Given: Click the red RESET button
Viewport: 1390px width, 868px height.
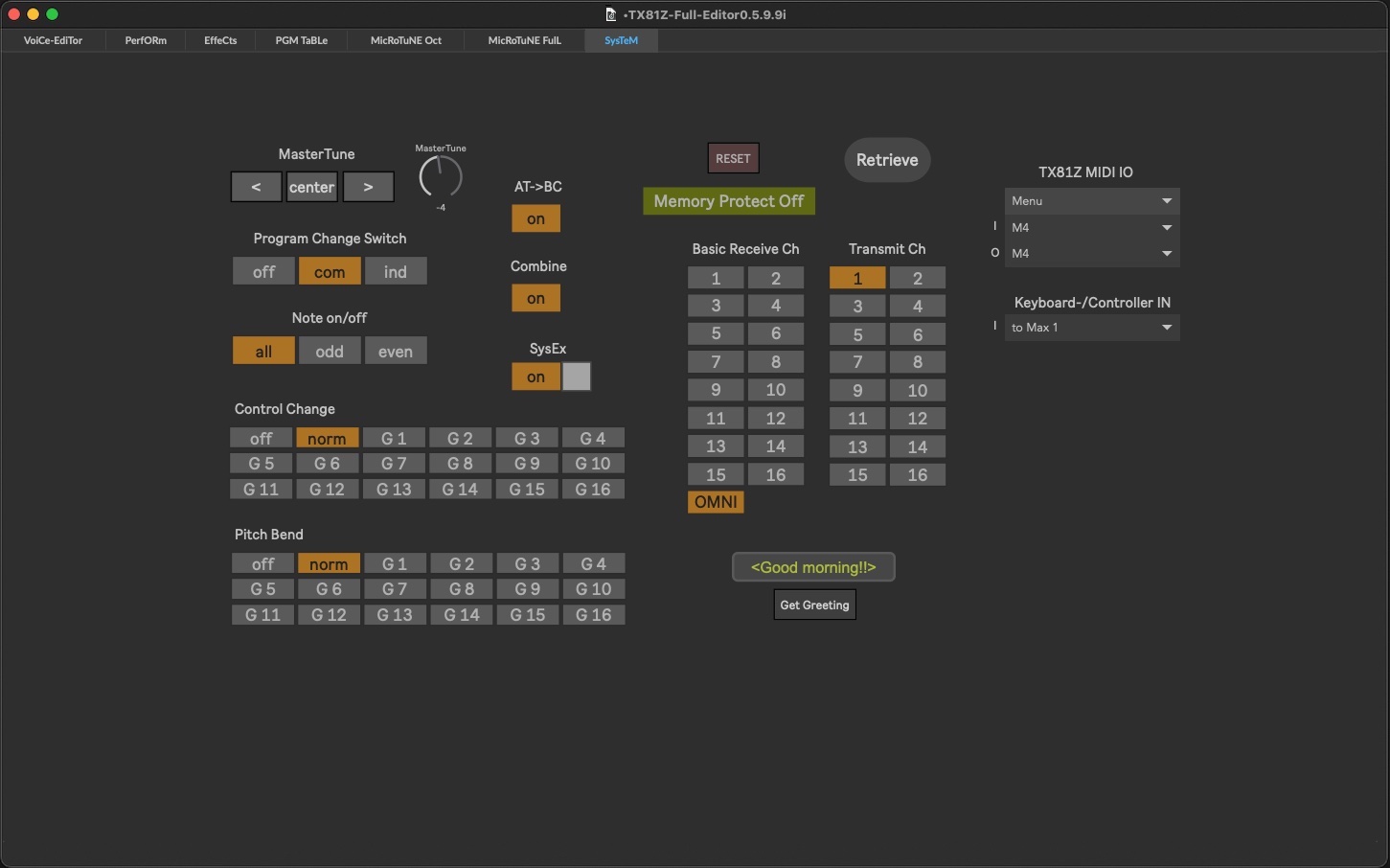Looking at the screenshot, I should tap(733, 159).
